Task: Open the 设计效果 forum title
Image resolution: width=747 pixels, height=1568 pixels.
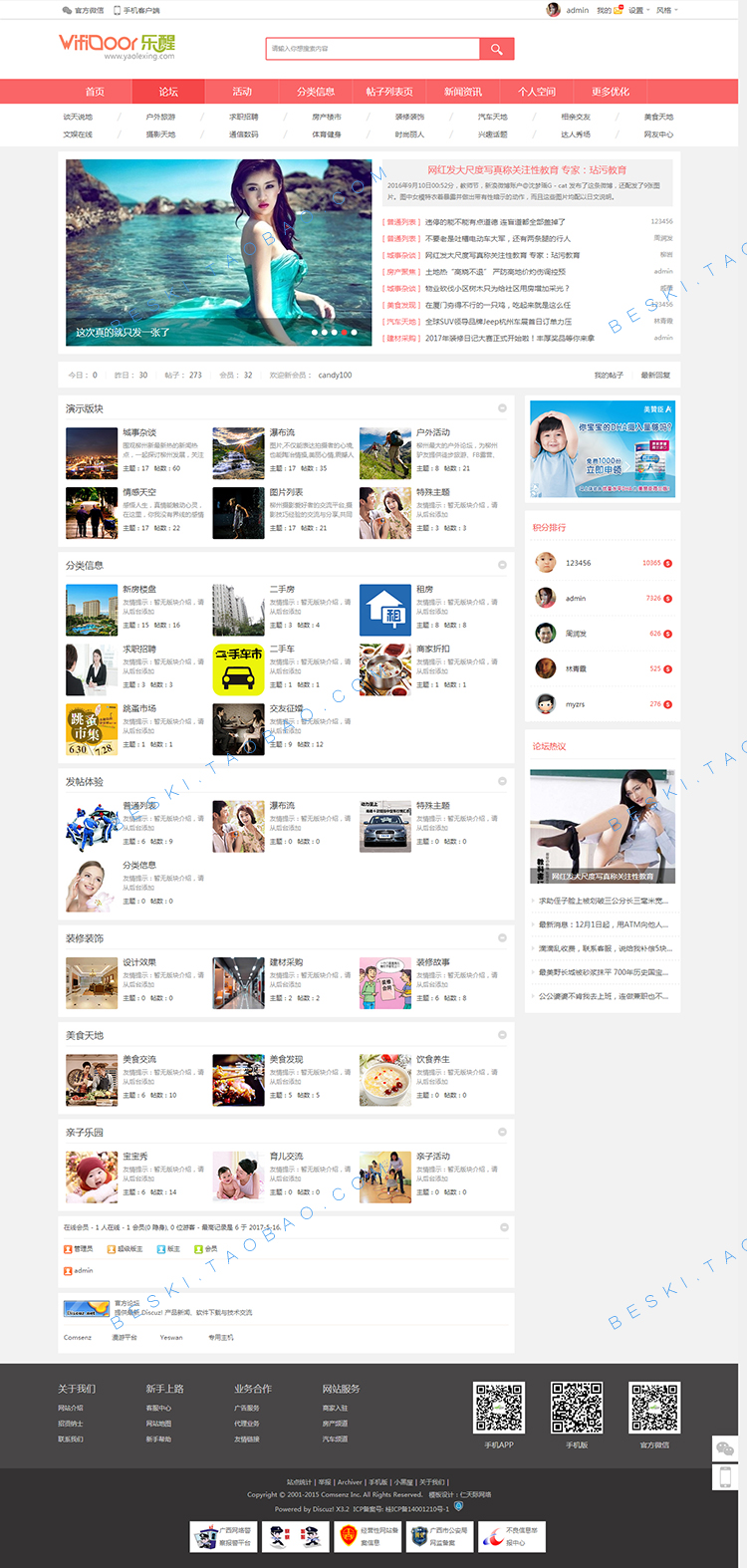Action: 139,962
